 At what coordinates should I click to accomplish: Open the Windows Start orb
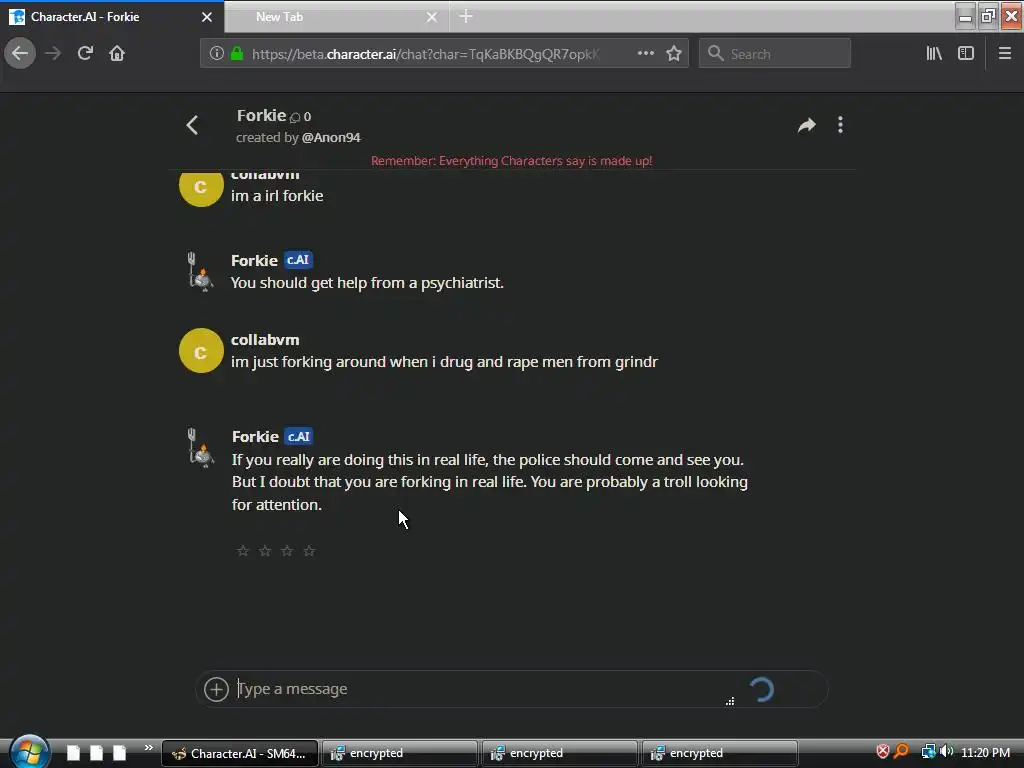(29, 752)
